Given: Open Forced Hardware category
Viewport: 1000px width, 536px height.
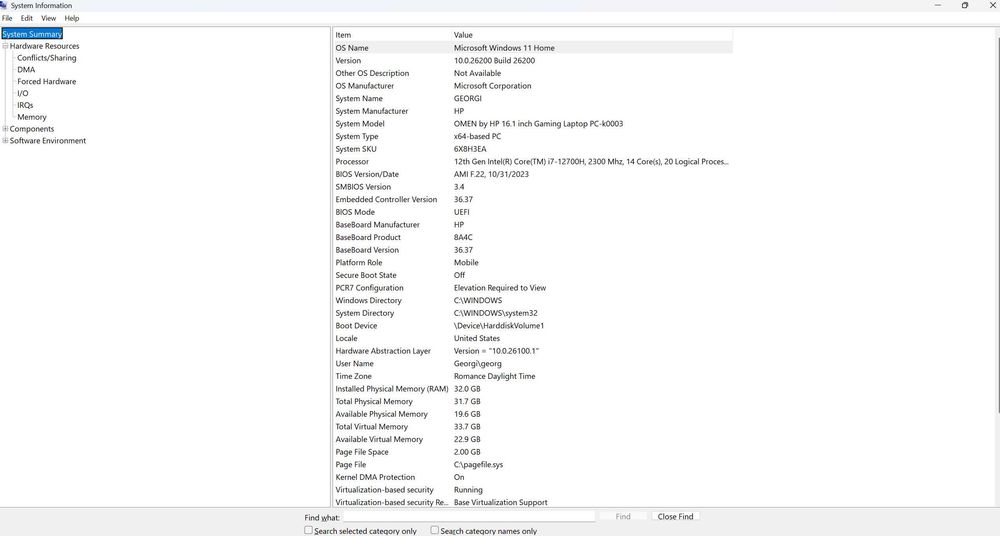Looking at the screenshot, I should point(47,82).
